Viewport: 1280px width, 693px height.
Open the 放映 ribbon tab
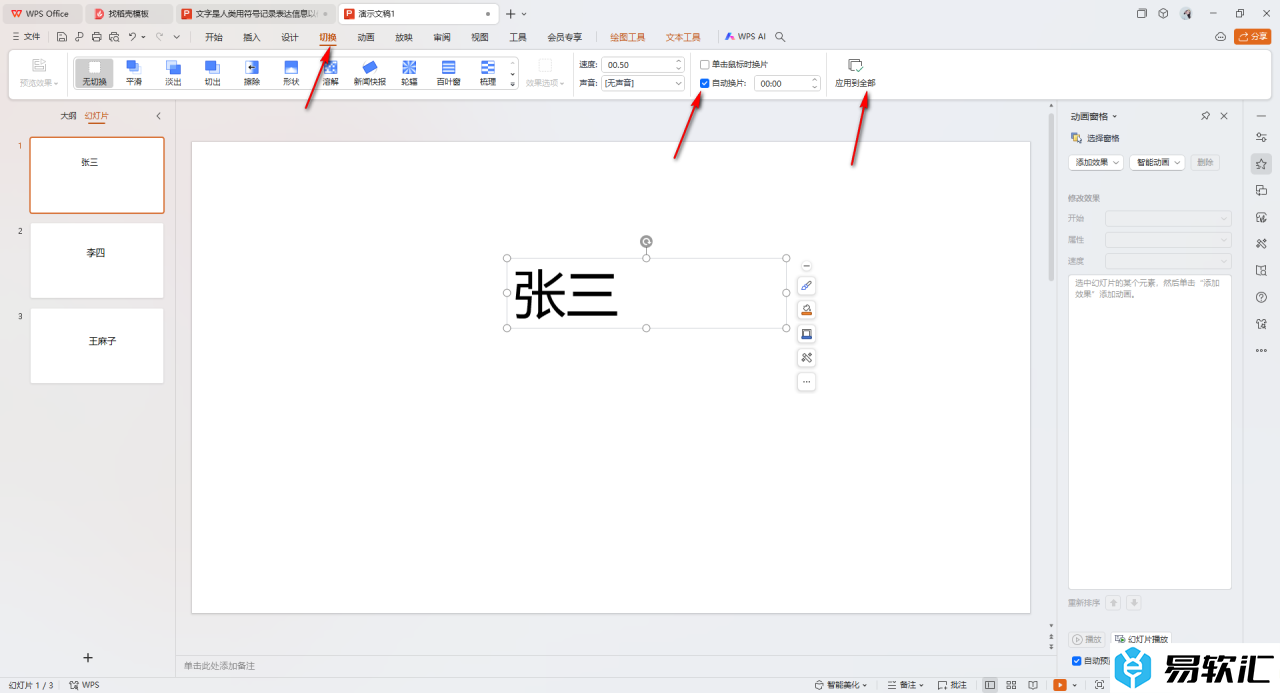pos(403,37)
